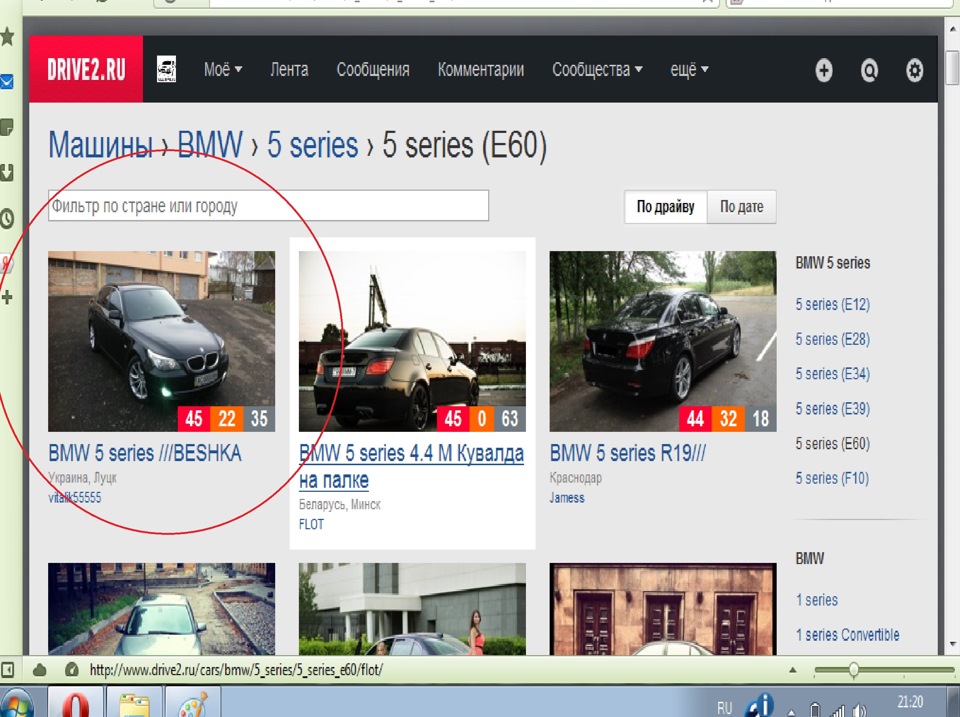Click the plus icon in Opera sidebar
This screenshot has width=960, height=717.
point(7,298)
